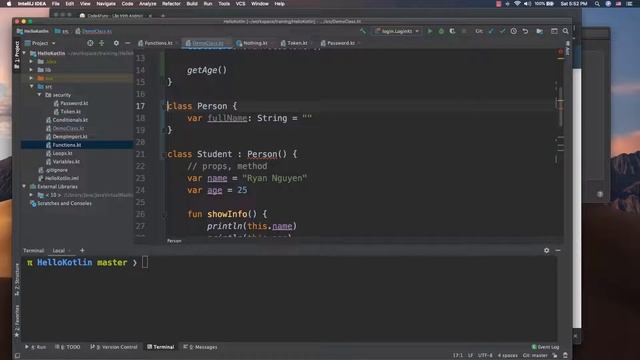Screen dimensions: 640x360
Task: Collapse the src folder node
Action: 31,87
